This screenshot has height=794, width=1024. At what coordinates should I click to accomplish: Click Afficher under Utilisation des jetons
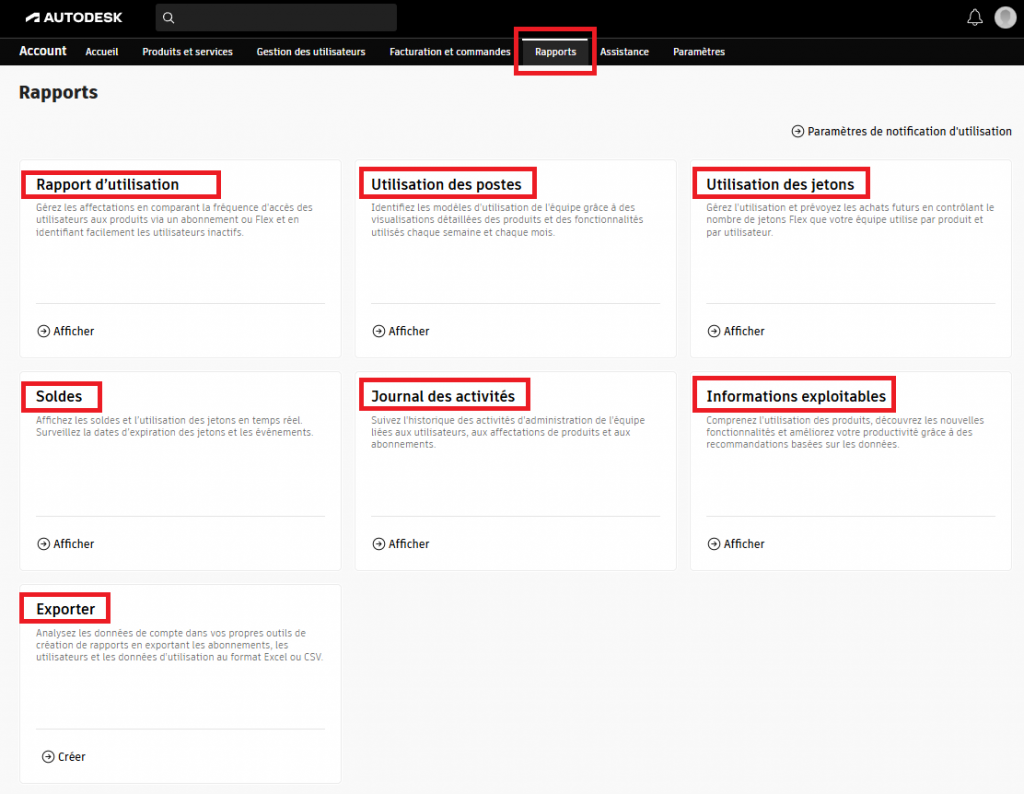(743, 331)
